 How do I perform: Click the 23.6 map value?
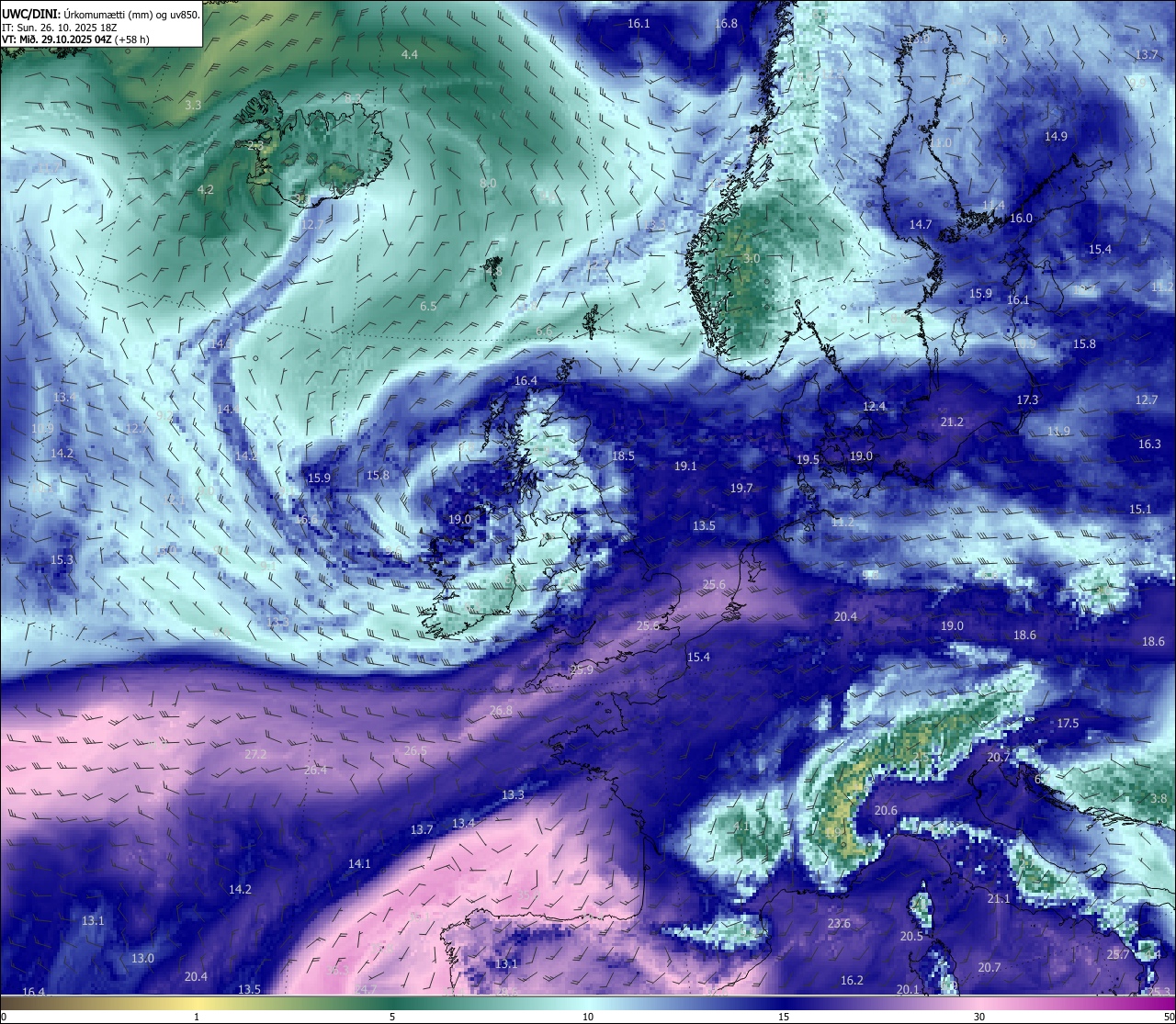point(839,924)
